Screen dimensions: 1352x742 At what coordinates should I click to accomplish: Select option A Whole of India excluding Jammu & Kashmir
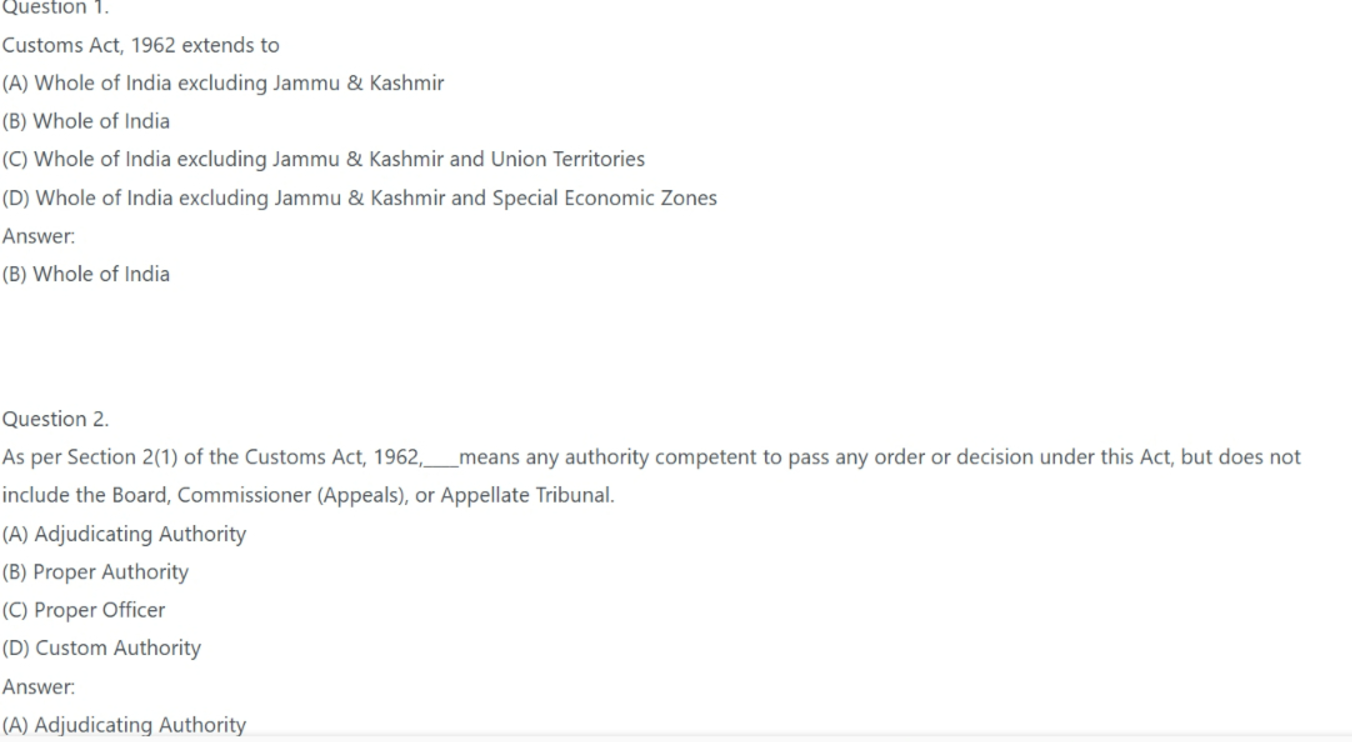223,83
